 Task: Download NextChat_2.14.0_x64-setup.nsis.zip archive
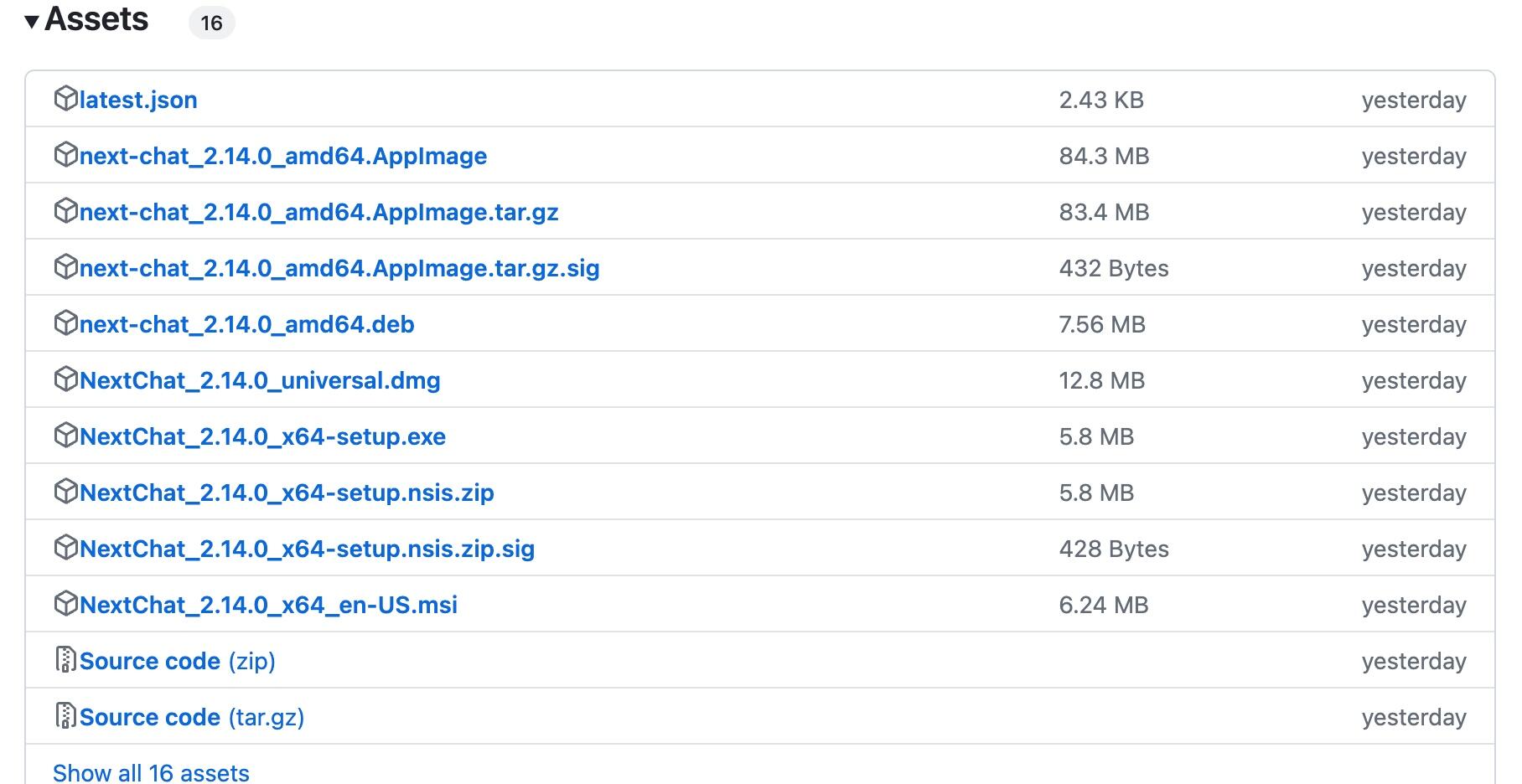pos(287,493)
